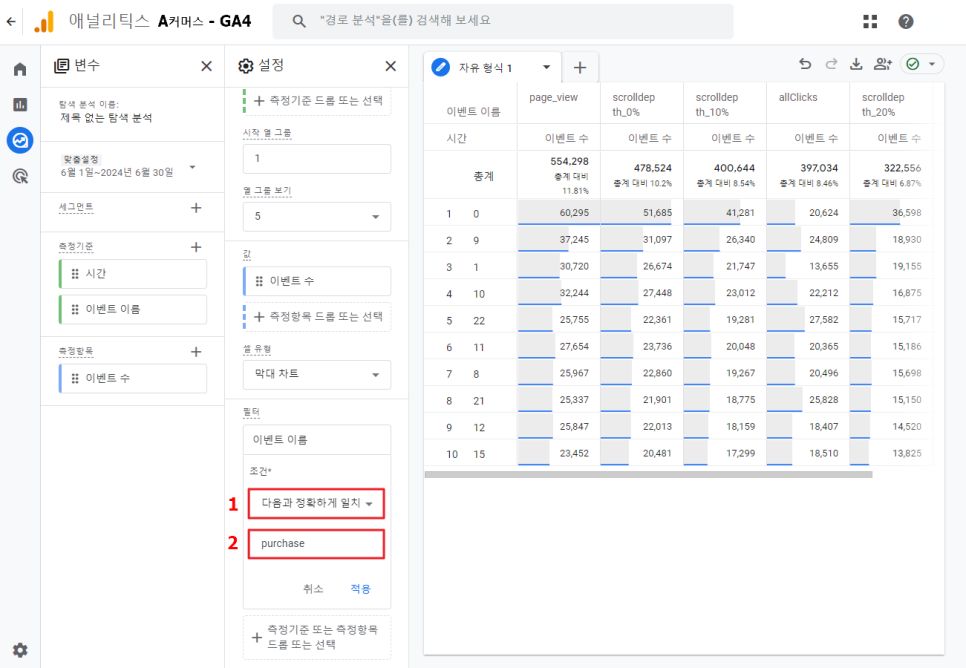Add a new dimension in 측정기준 section
966x668 pixels.
(196, 247)
